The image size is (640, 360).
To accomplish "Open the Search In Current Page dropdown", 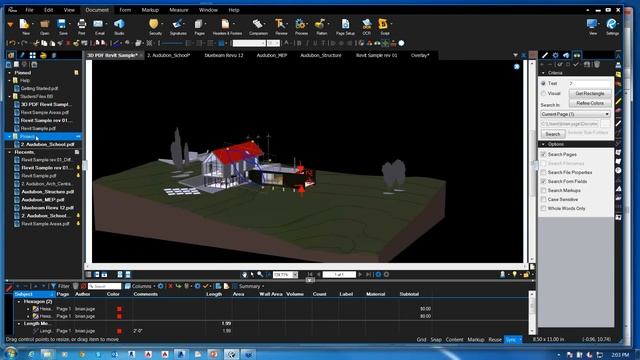I will coord(576,114).
